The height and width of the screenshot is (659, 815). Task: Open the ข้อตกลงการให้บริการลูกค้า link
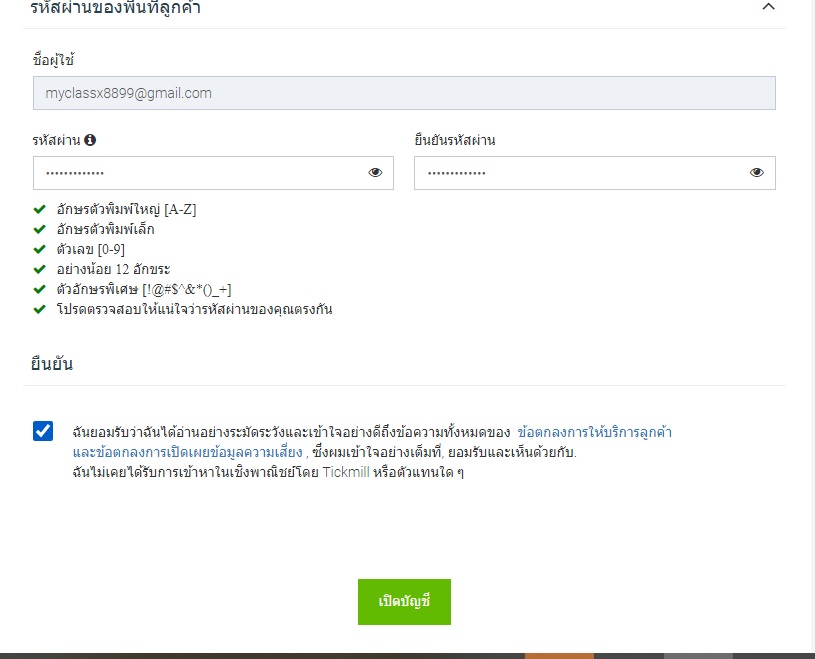click(594, 433)
